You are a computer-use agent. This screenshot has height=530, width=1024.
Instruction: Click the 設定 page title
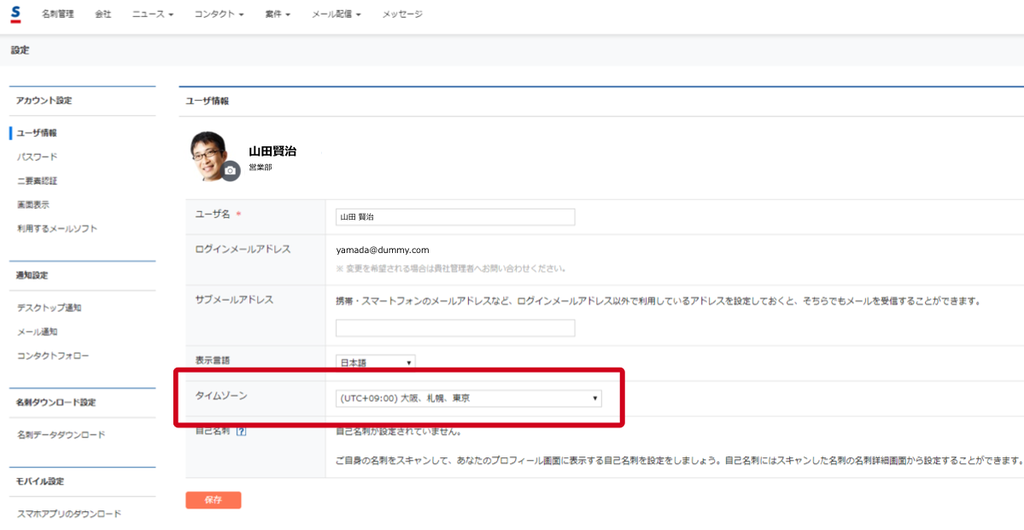20,50
